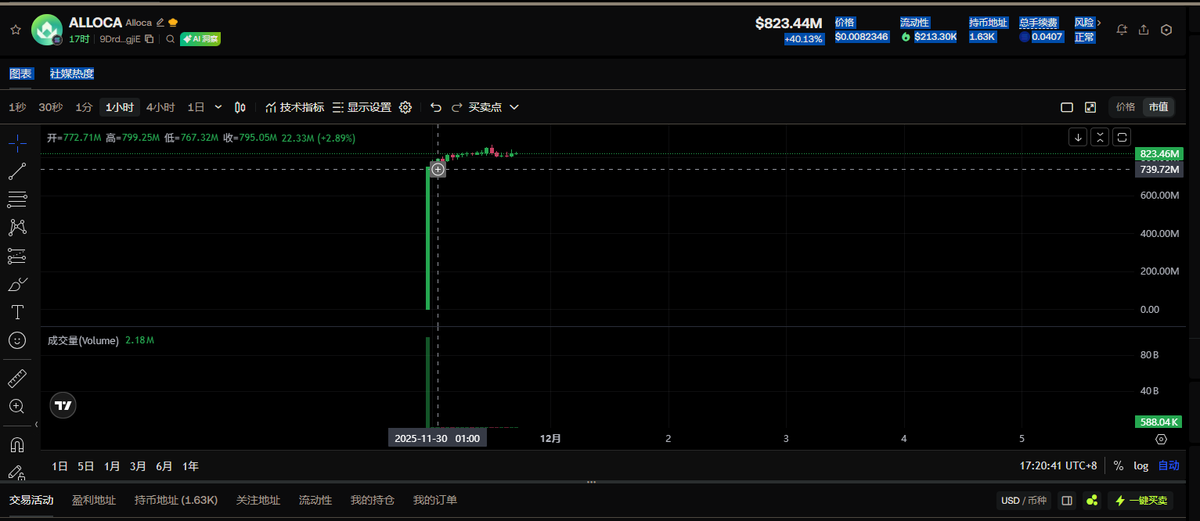Open the AI 洞察 insight button
The height and width of the screenshot is (521, 1200).
point(200,39)
